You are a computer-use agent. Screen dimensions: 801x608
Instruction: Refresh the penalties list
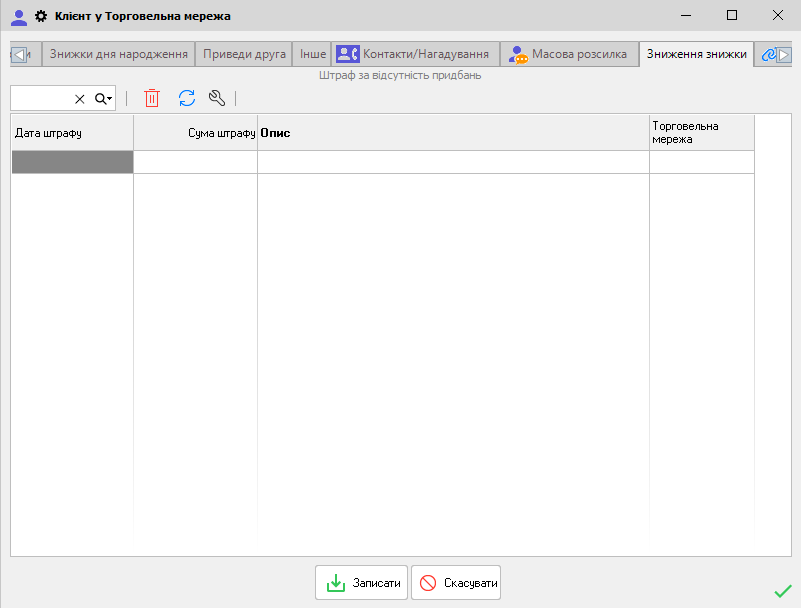[187, 98]
